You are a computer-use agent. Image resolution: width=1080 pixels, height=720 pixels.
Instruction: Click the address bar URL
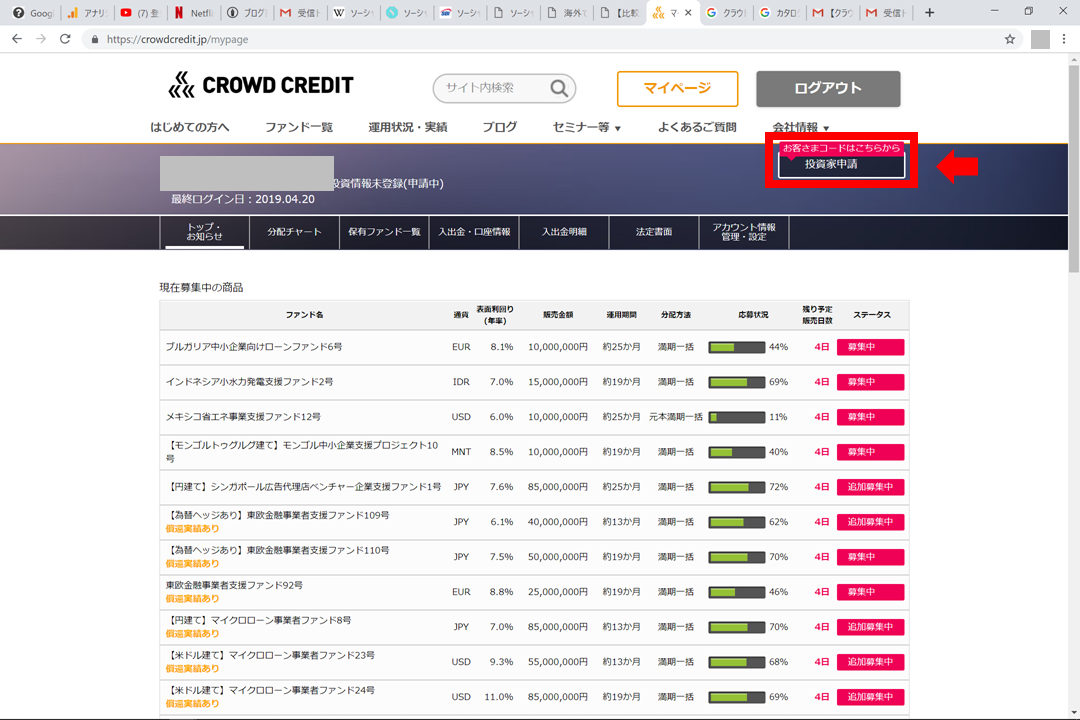coord(178,39)
